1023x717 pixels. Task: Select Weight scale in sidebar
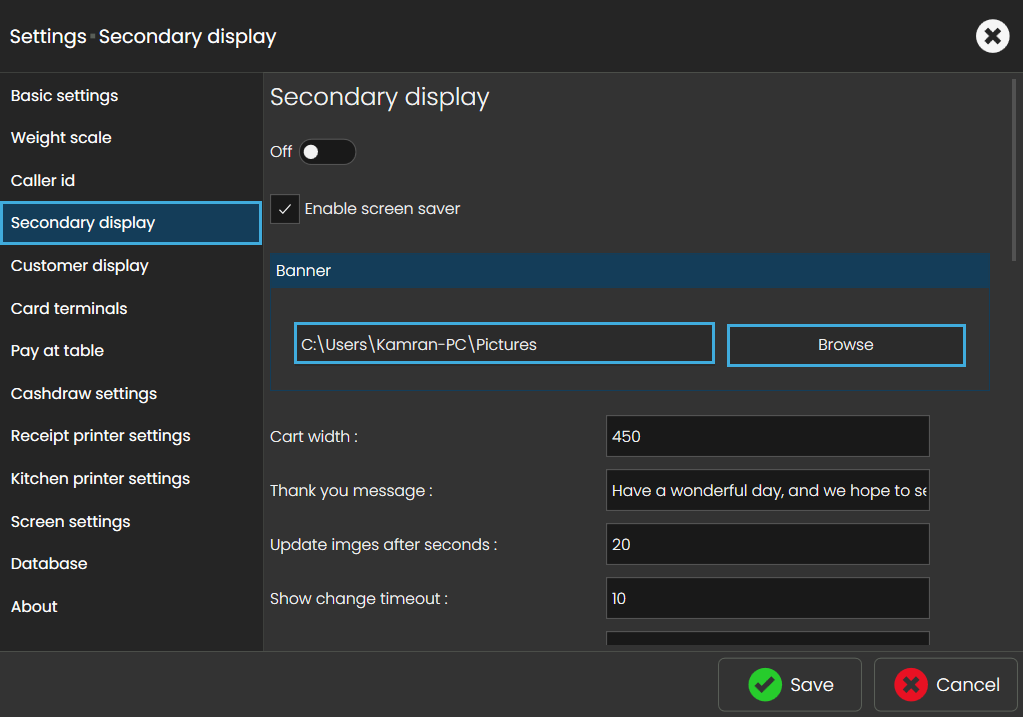click(61, 138)
